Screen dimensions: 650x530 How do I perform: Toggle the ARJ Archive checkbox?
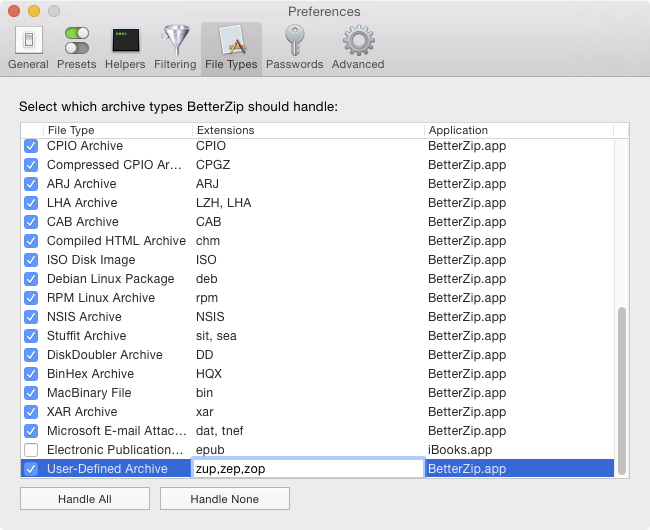pyautogui.click(x=31, y=184)
